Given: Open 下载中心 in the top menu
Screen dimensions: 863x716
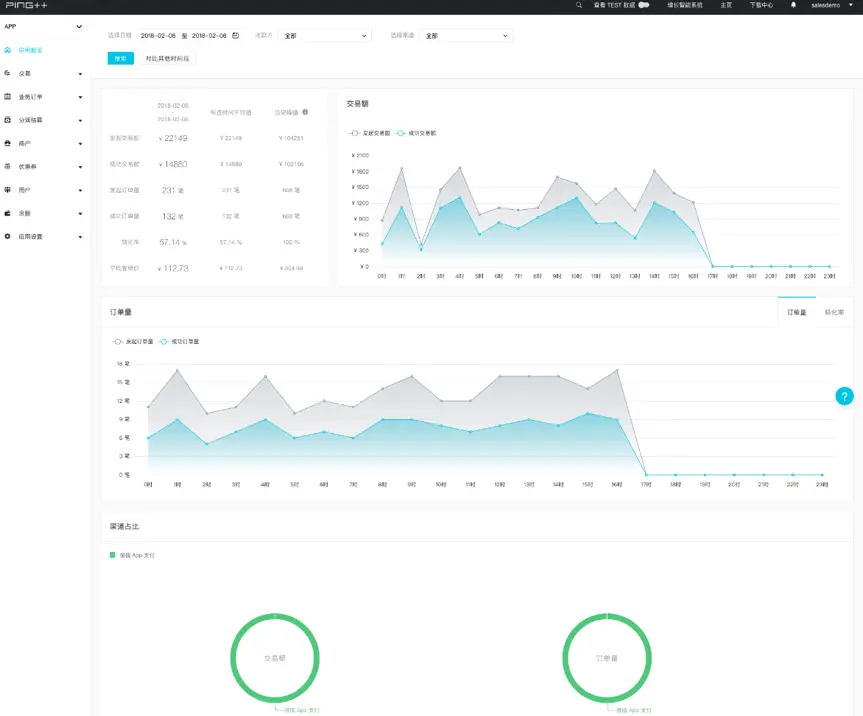Looking at the screenshot, I should (x=761, y=5).
